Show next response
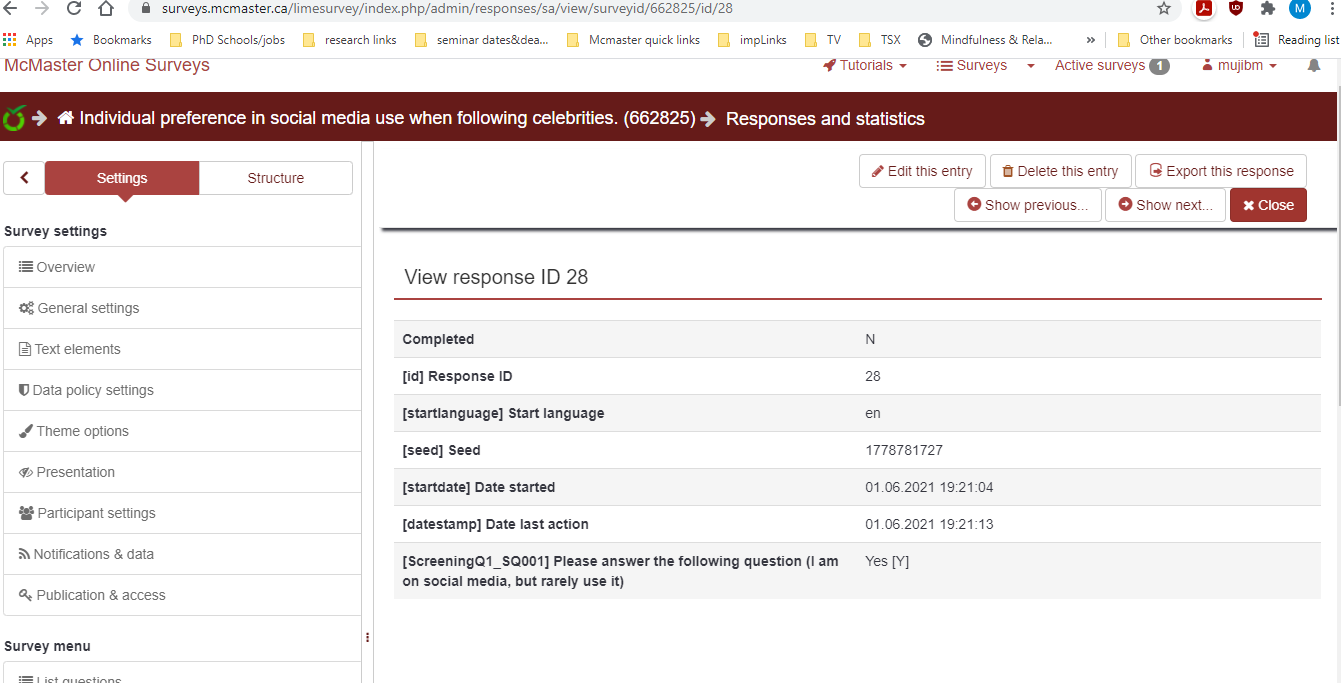 1165,205
